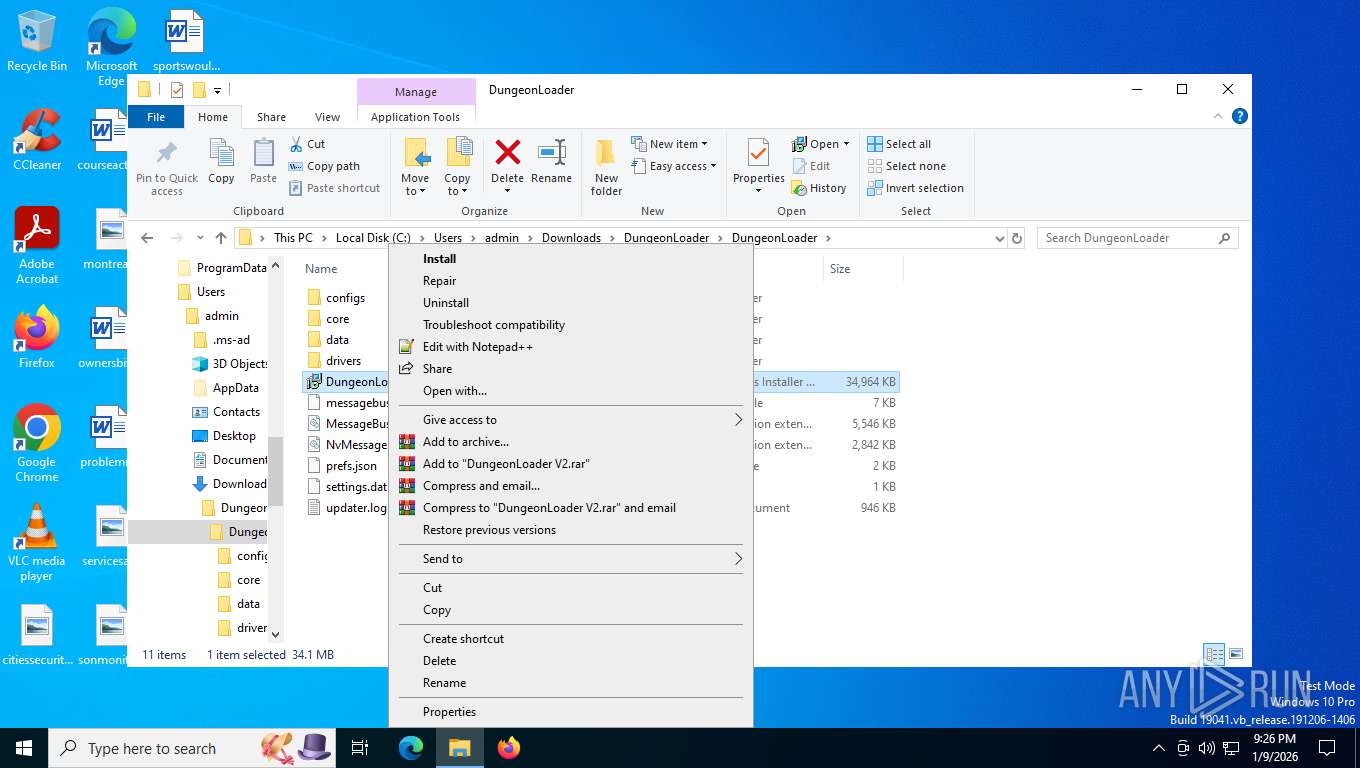1360x768 pixels.
Task: Click the Rename icon in the Organize group
Action: pyautogui.click(x=552, y=153)
